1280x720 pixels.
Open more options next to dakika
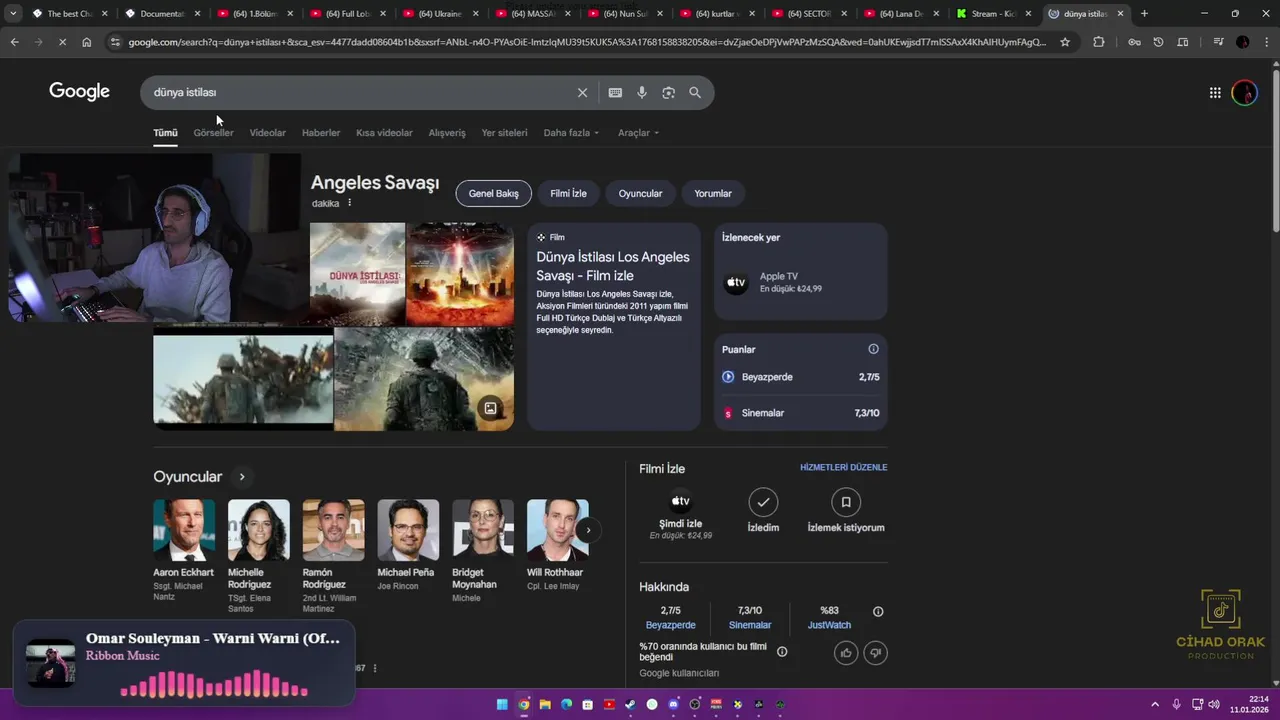tap(349, 203)
